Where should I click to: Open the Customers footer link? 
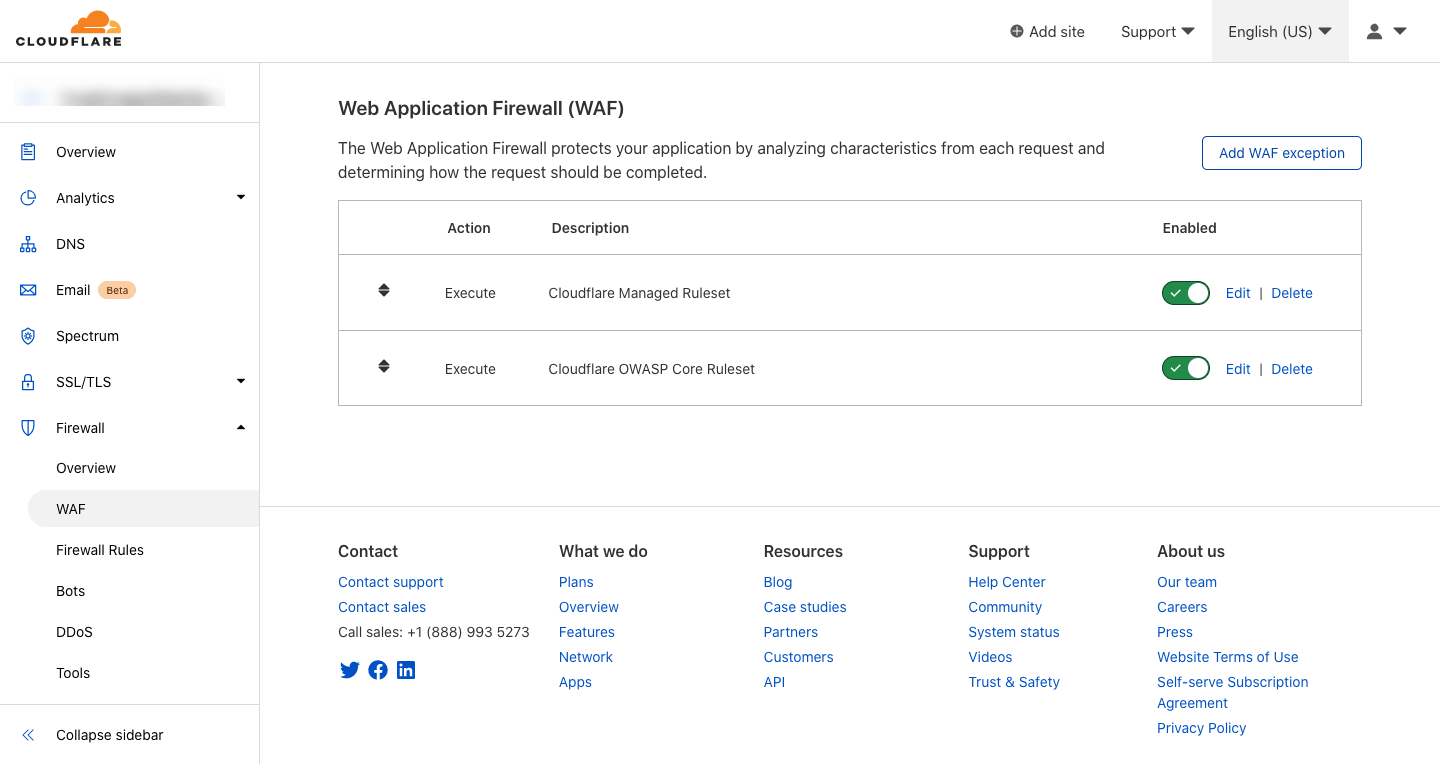coord(798,657)
